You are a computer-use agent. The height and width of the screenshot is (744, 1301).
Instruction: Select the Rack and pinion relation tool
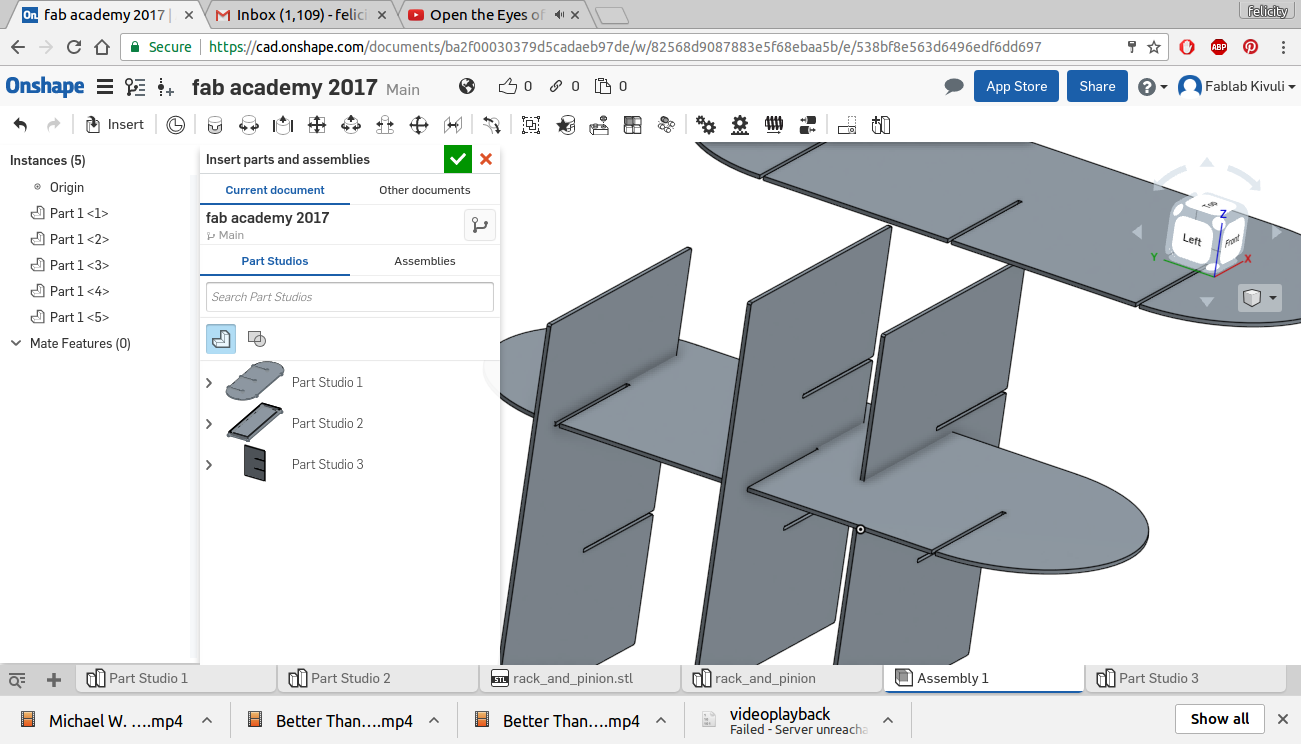(x=740, y=125)
